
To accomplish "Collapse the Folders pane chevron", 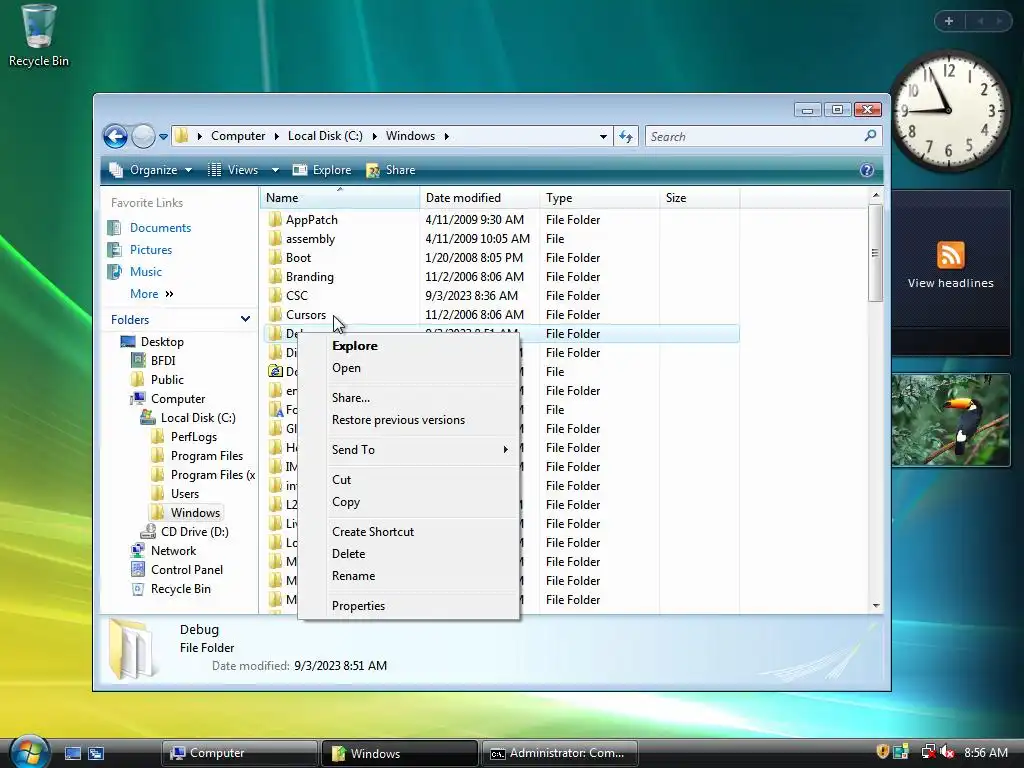I will [245, 319].
